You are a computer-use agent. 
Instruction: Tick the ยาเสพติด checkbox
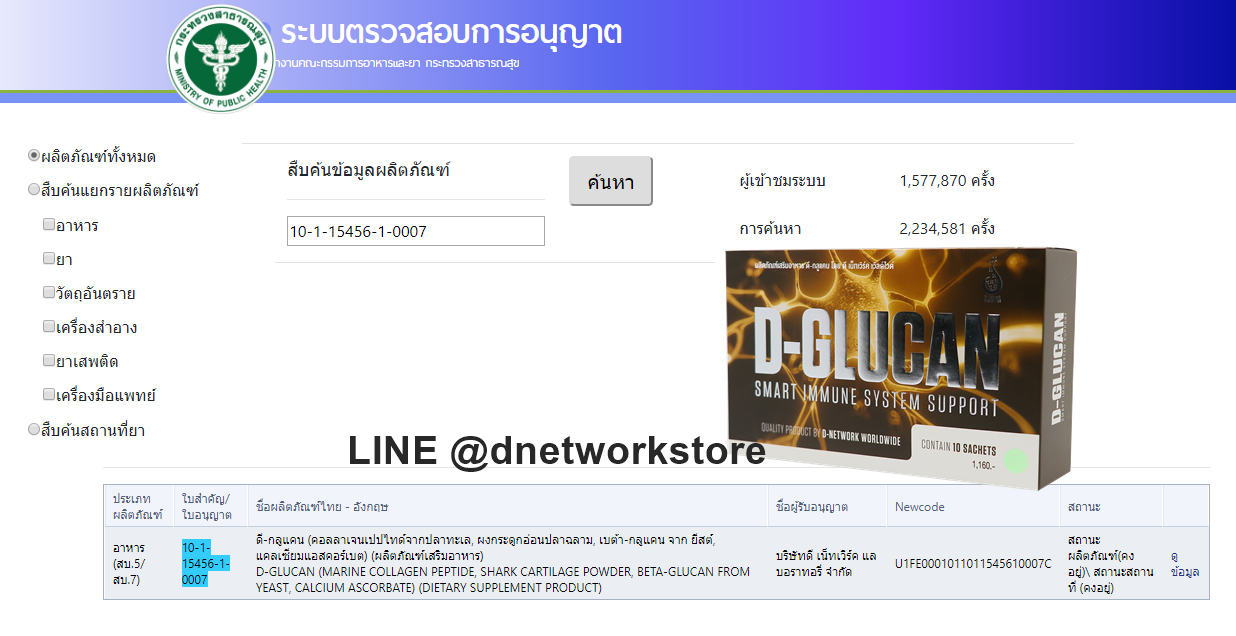(49, 361)
